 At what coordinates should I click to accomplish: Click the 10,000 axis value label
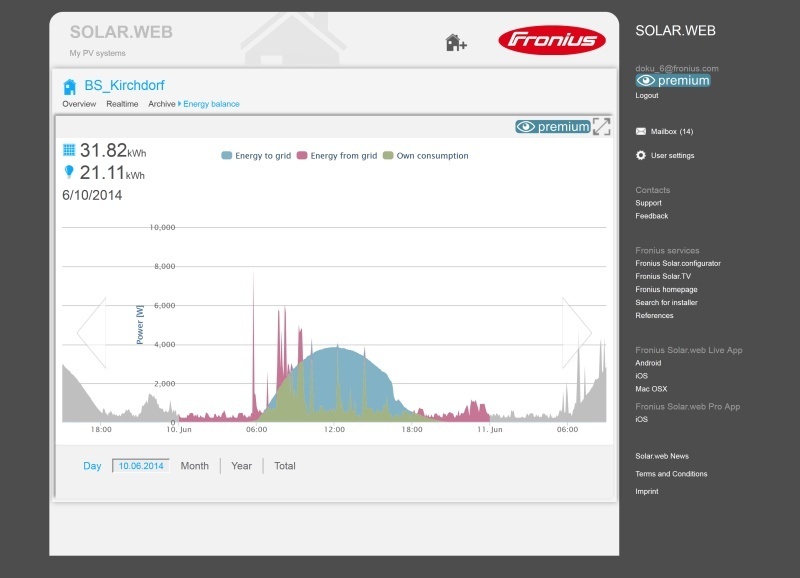click(x=162, y=228)
